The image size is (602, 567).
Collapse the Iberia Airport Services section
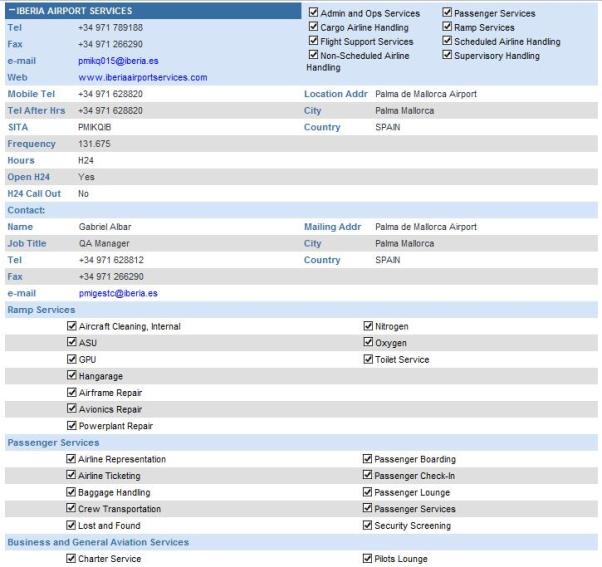pyautogui.click(x=12, y=11)
